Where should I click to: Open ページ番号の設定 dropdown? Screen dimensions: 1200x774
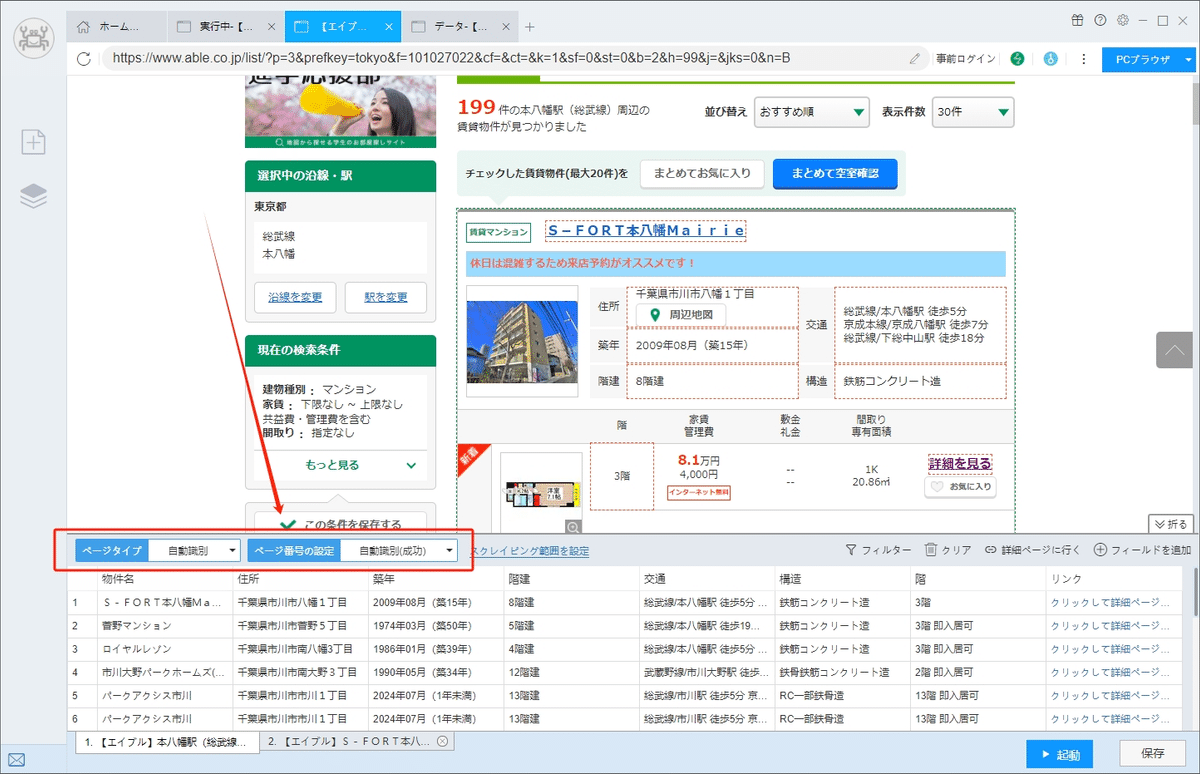click(400, 550)
